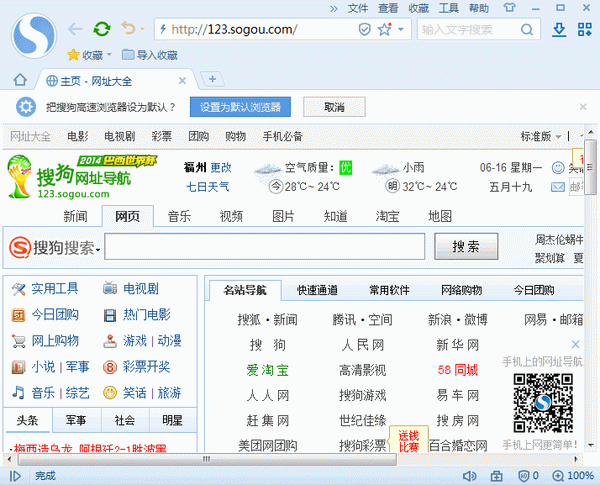This screenshot has width=600, height=485.
Task: Open the 查看 menu
Action: click(x=388, y=8)
